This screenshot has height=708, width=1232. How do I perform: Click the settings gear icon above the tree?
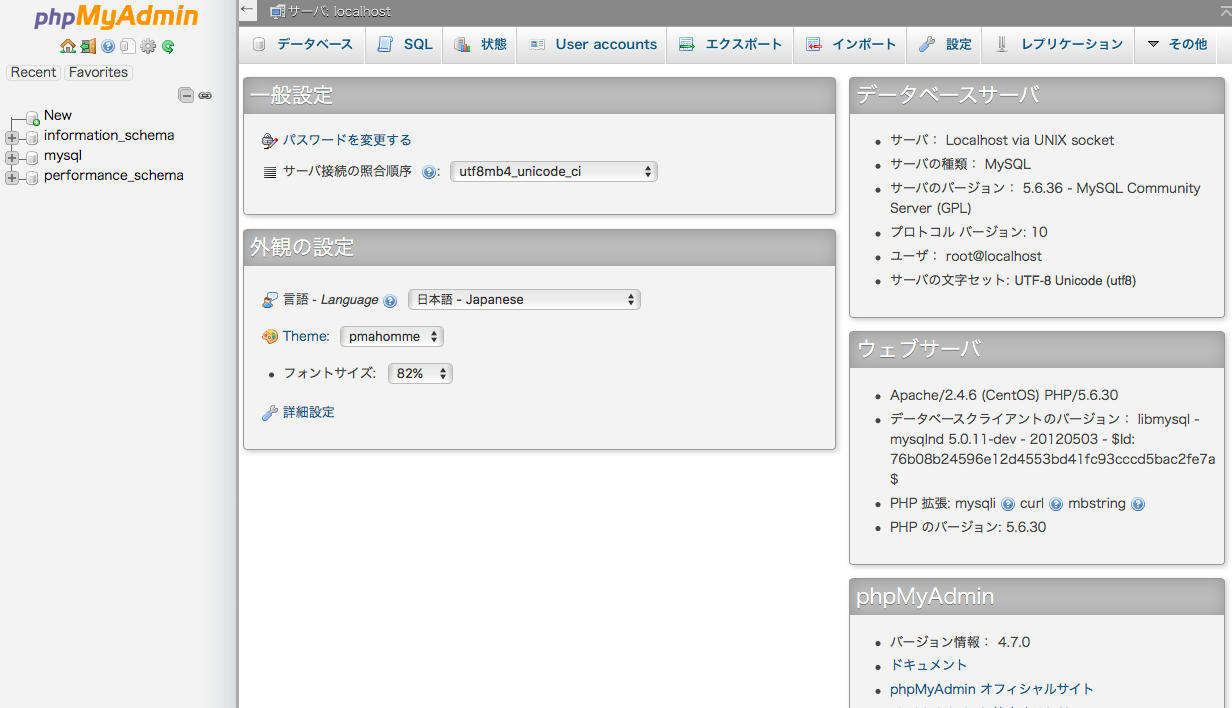point(148,47)
